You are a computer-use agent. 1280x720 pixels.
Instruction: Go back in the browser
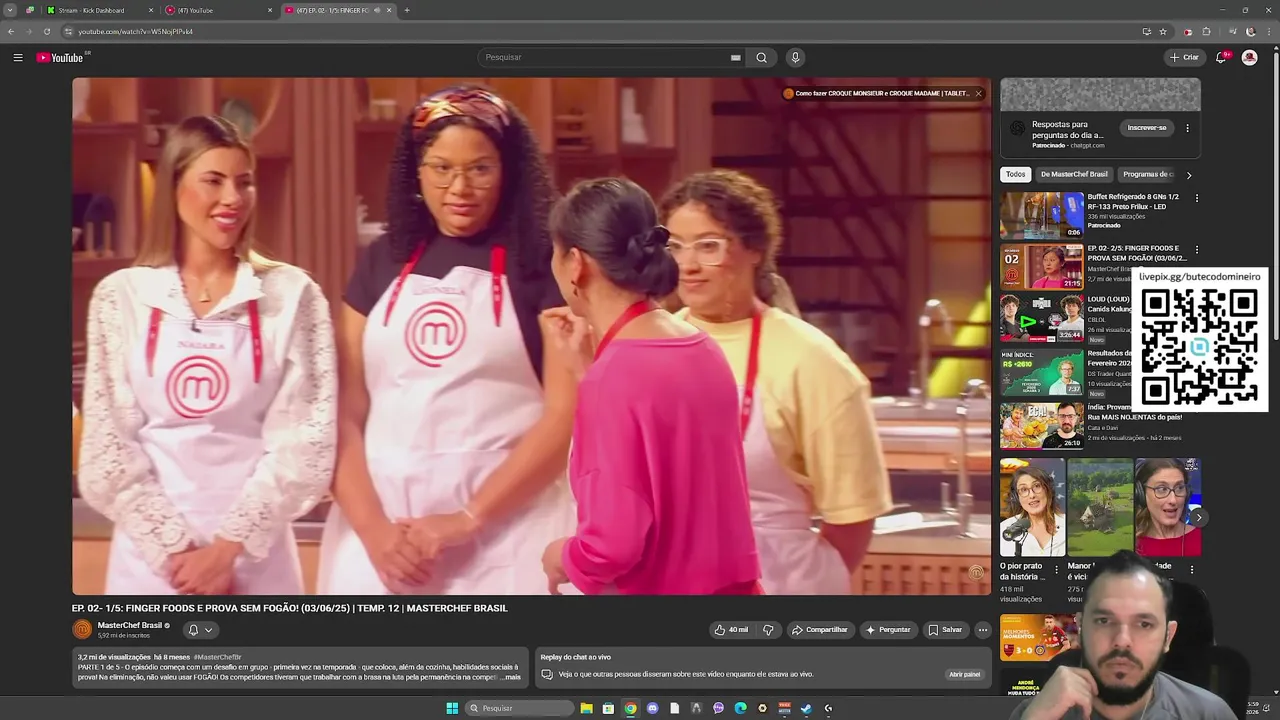point(11,31)
